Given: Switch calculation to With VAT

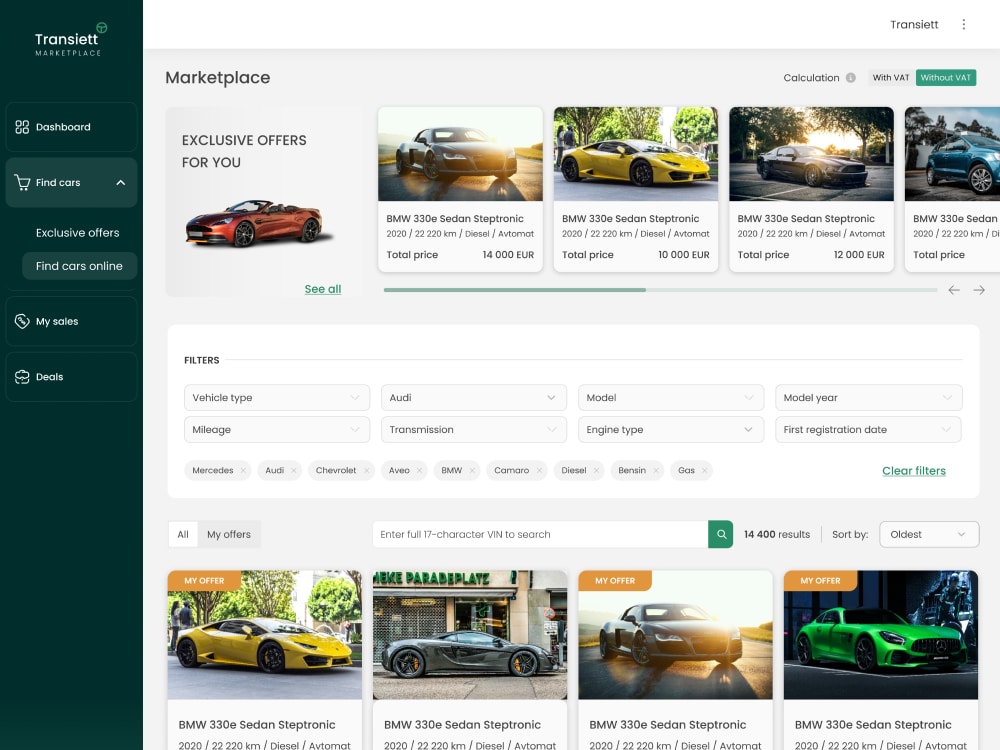Looking at the screenshot, I should click(x=891, y=78).
